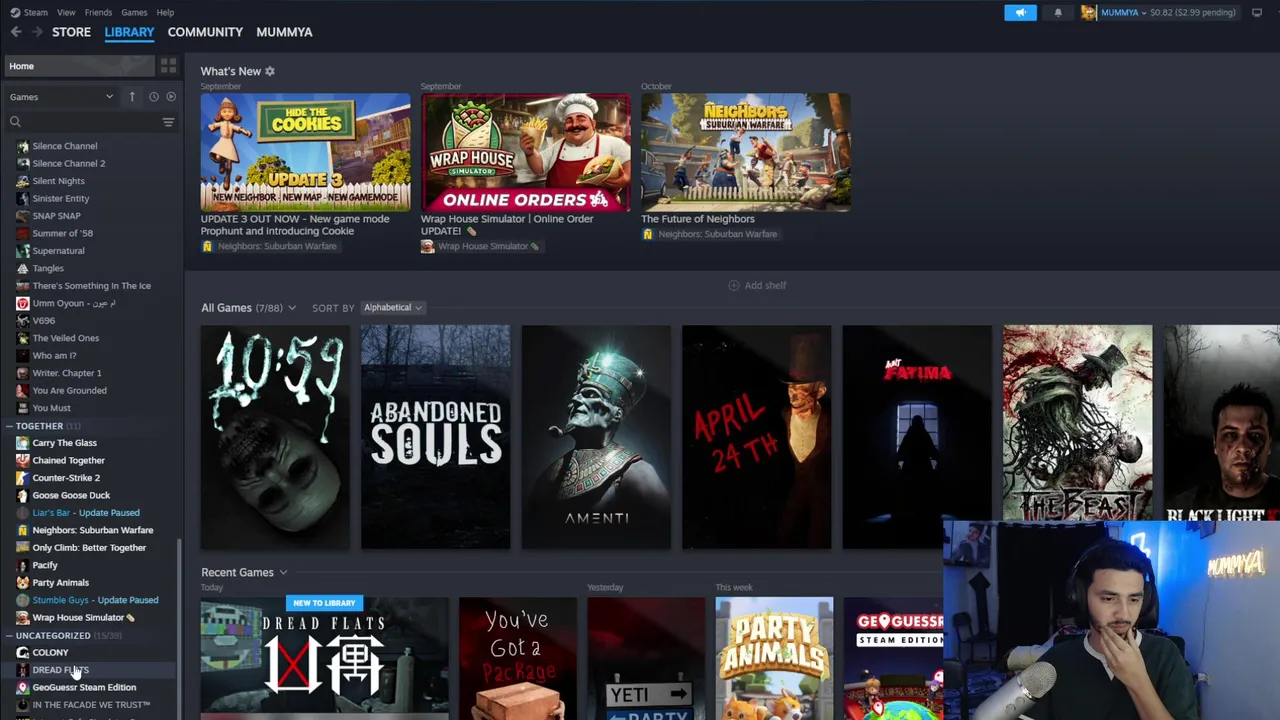
Task: Collapse the UNCATEGORIZED category
Action: (x=9, y=635)
